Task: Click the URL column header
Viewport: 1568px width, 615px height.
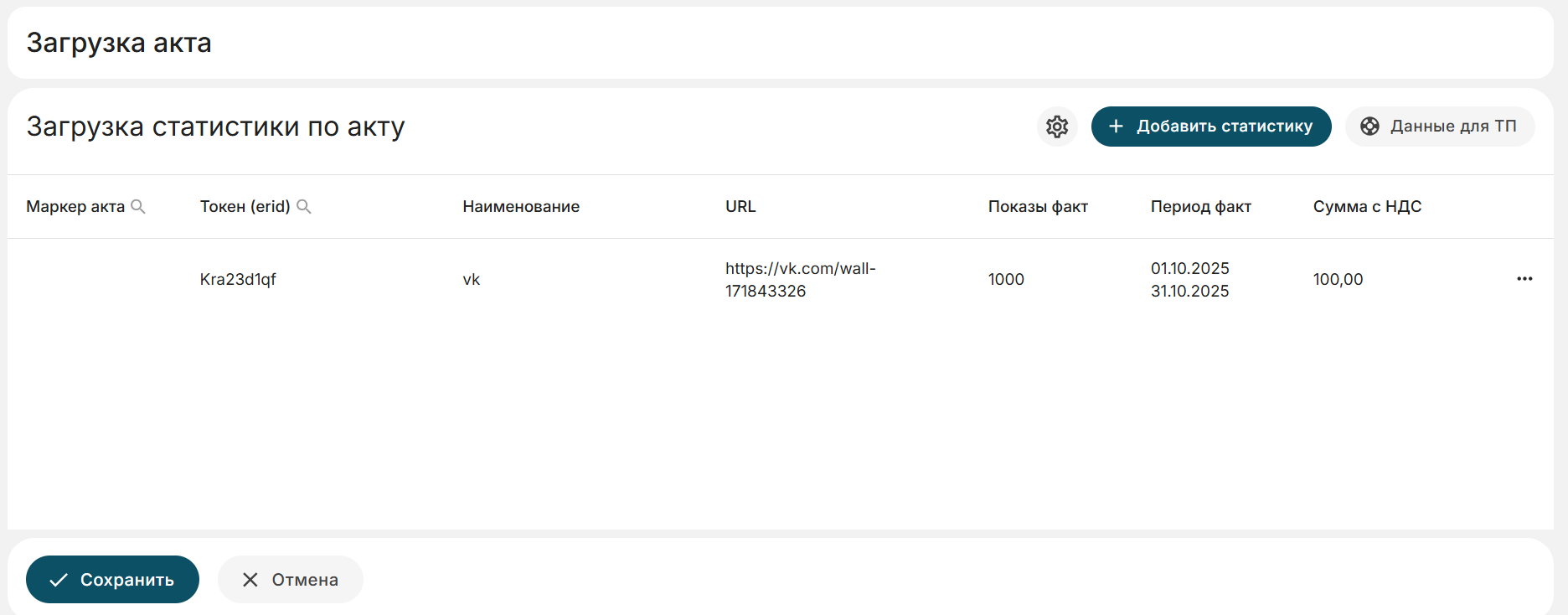Action: tap(740, 206)
